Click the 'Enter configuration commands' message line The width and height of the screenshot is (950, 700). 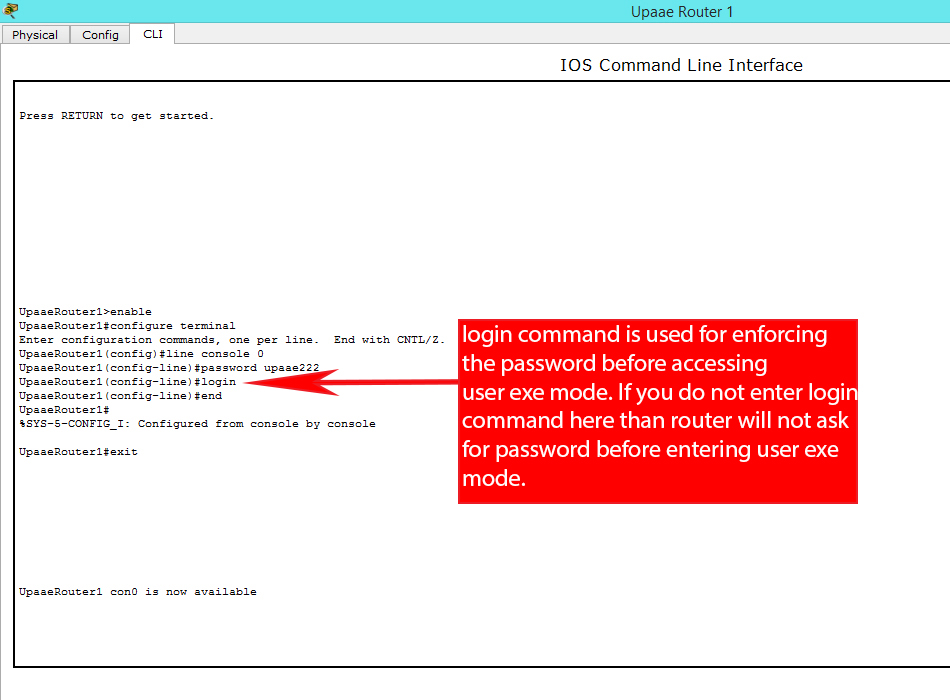(x=232, y=340)
